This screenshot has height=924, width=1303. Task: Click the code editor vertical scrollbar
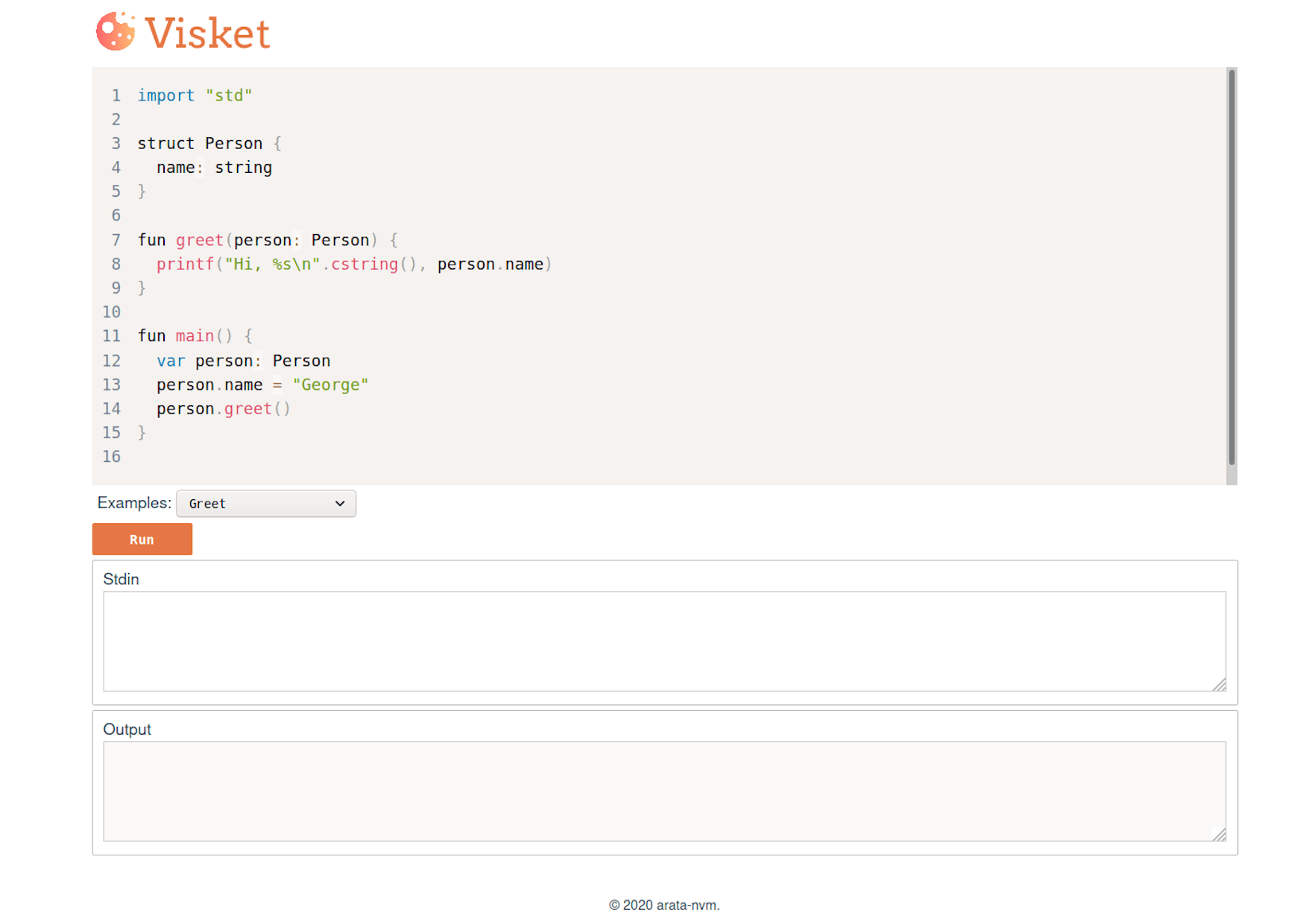1231,267
